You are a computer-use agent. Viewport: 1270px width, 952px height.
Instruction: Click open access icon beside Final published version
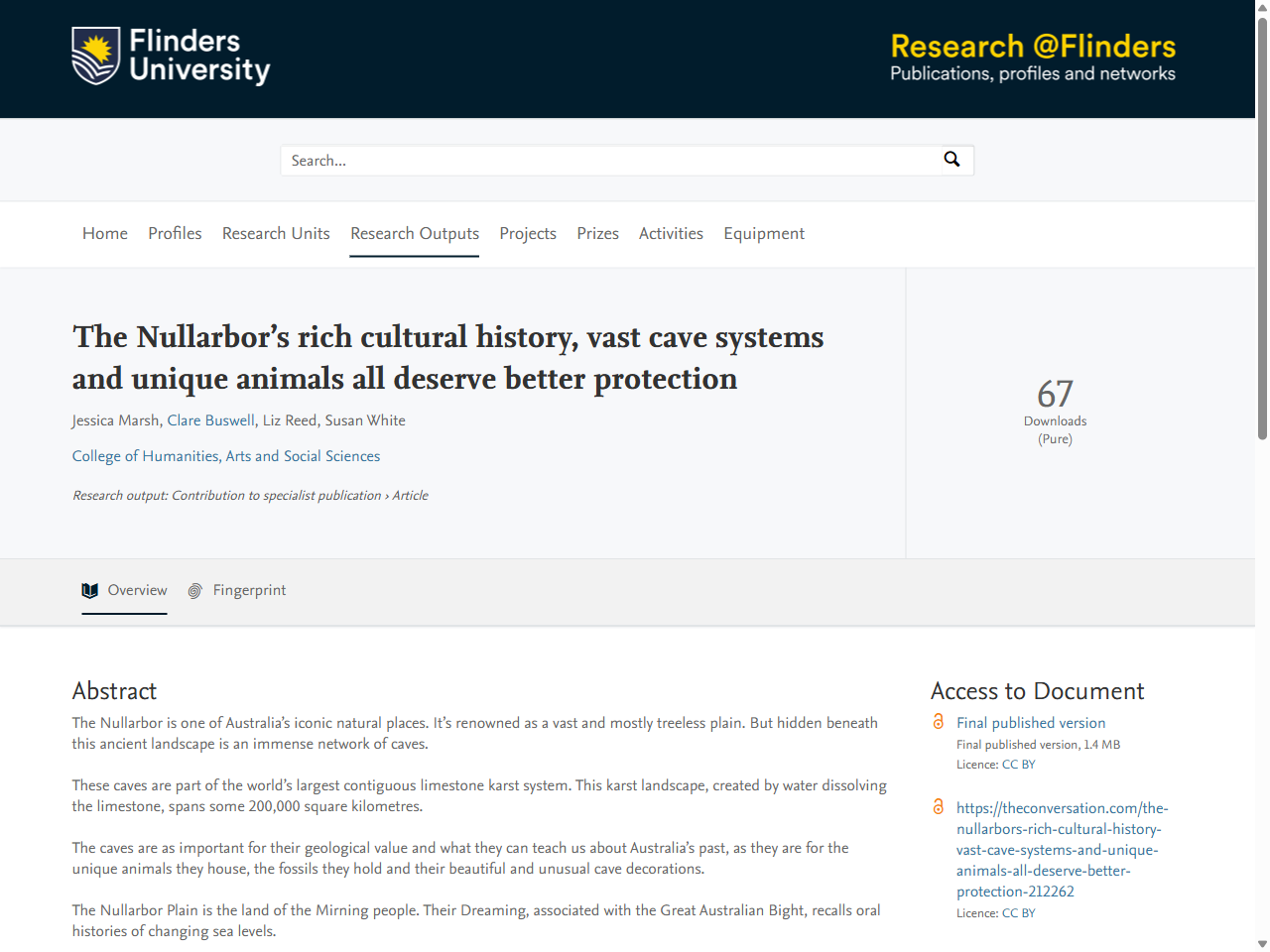[939, 722]
